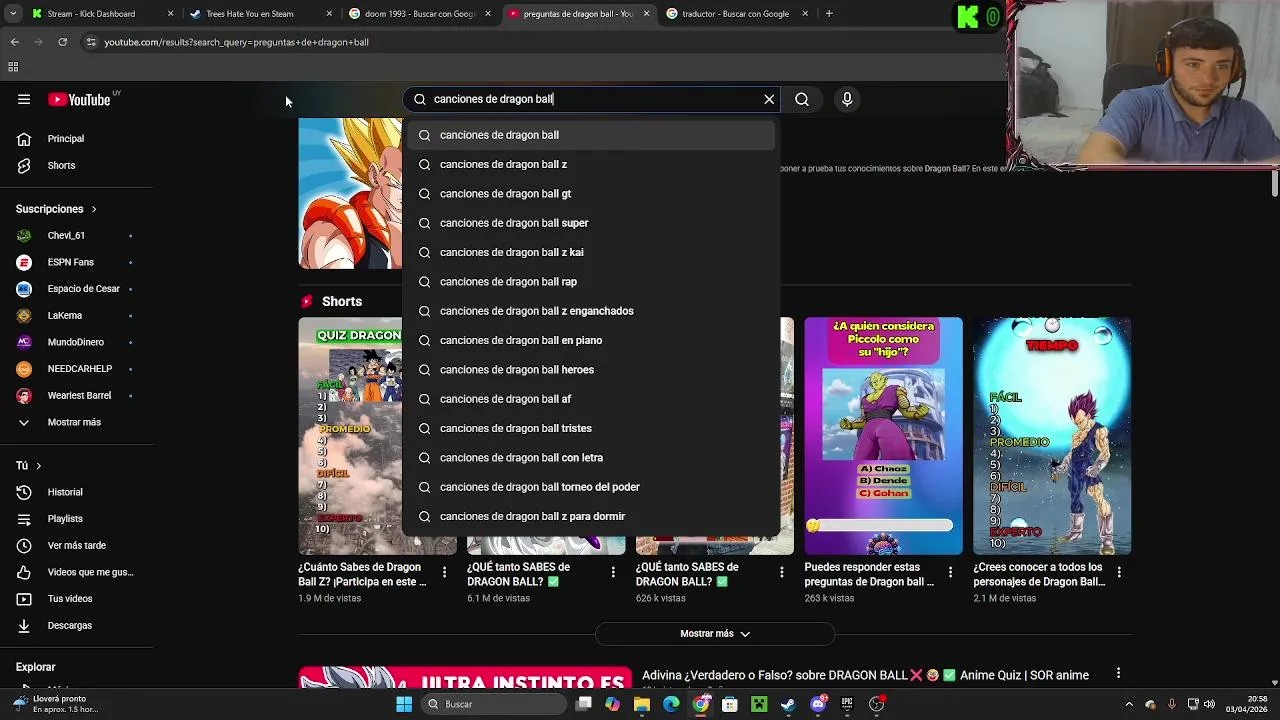Open Principal in the sidebar

click(x=66, y=139)
